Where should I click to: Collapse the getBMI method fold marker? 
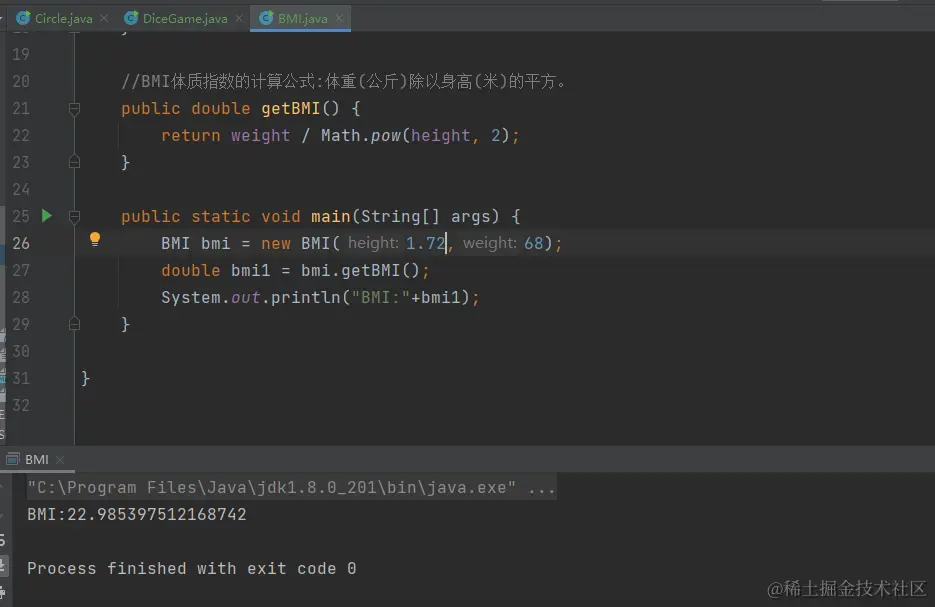(75, 109)
